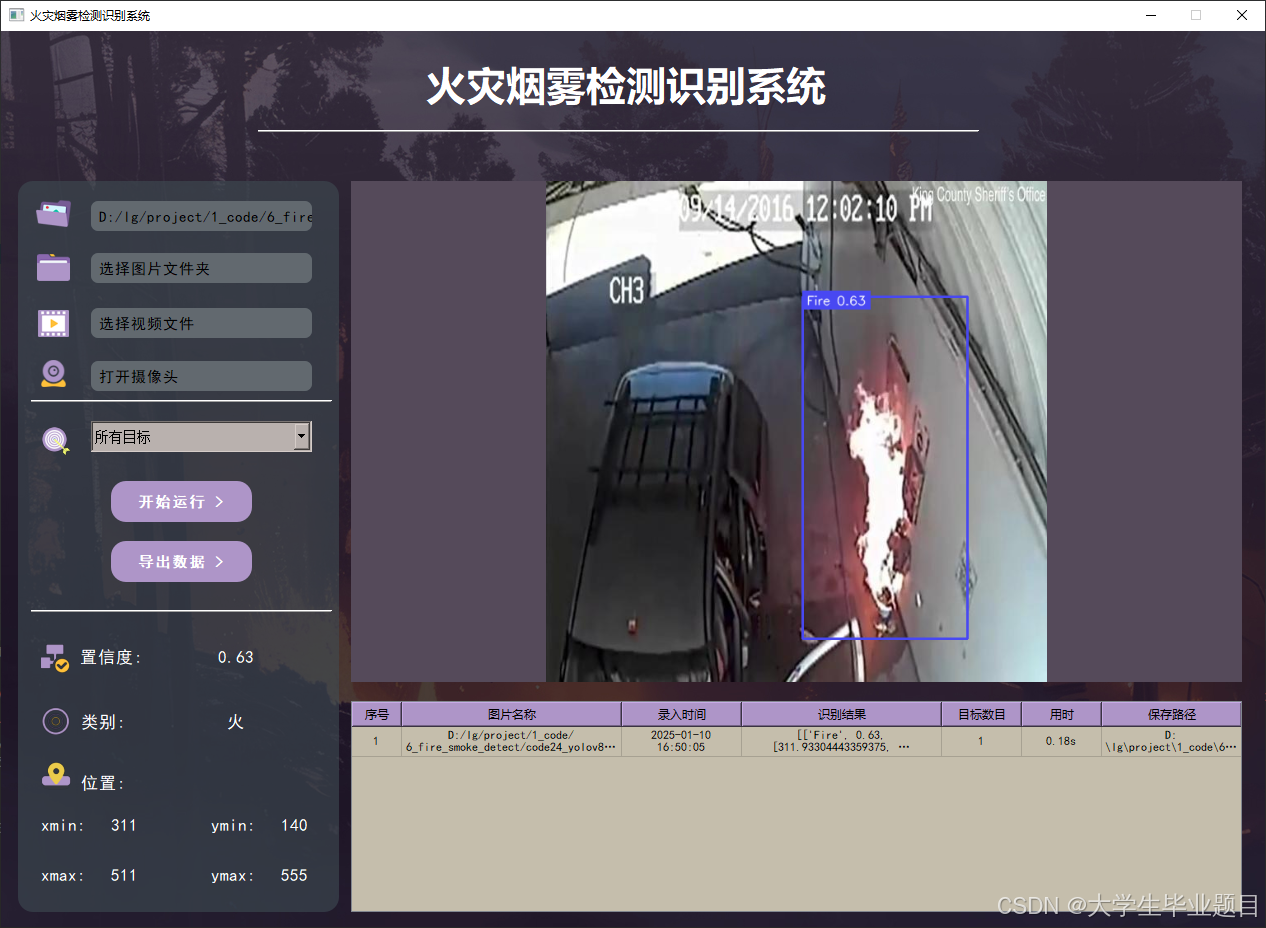
Task: Click the confidence chart icon beside 置信度
Action: (x=55, y=657)
